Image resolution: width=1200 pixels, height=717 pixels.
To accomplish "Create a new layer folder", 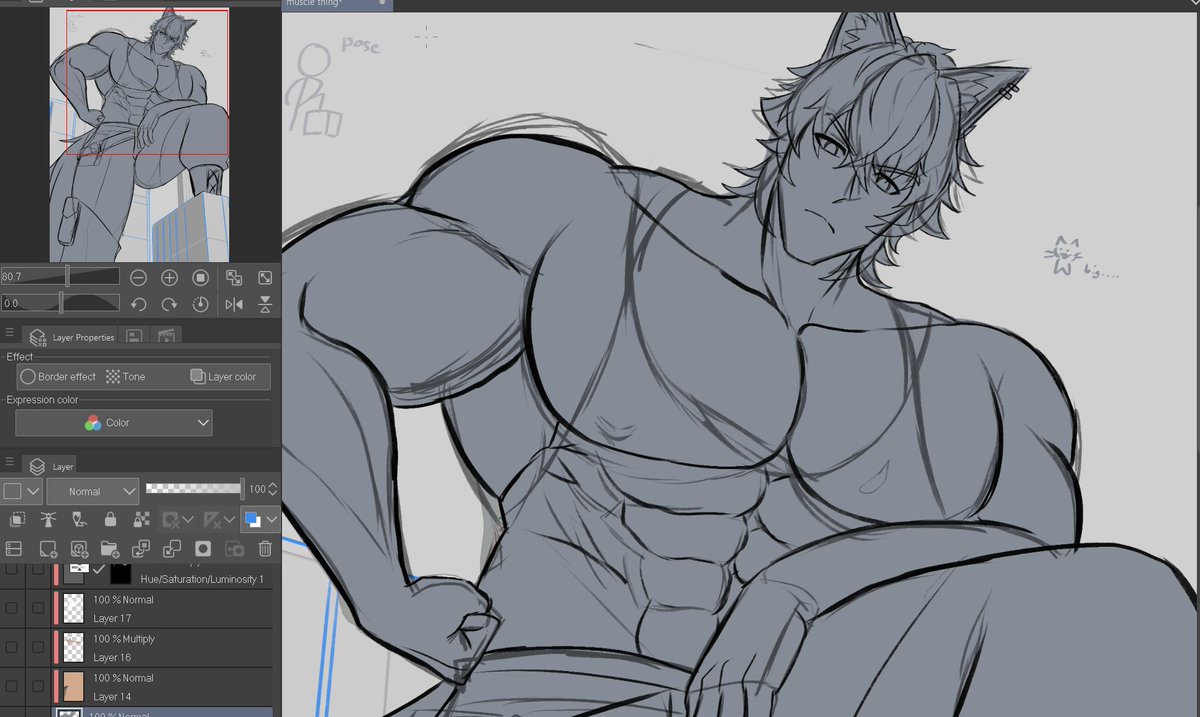I will (x=110, y=549).
